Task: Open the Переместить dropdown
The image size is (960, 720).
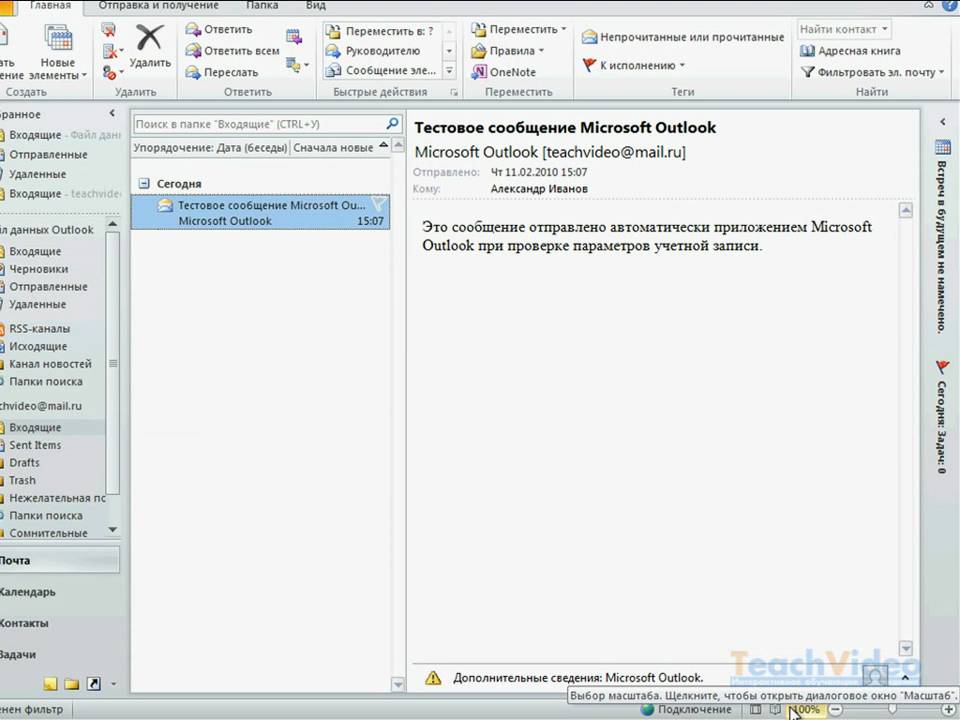Action: point(519,29)
